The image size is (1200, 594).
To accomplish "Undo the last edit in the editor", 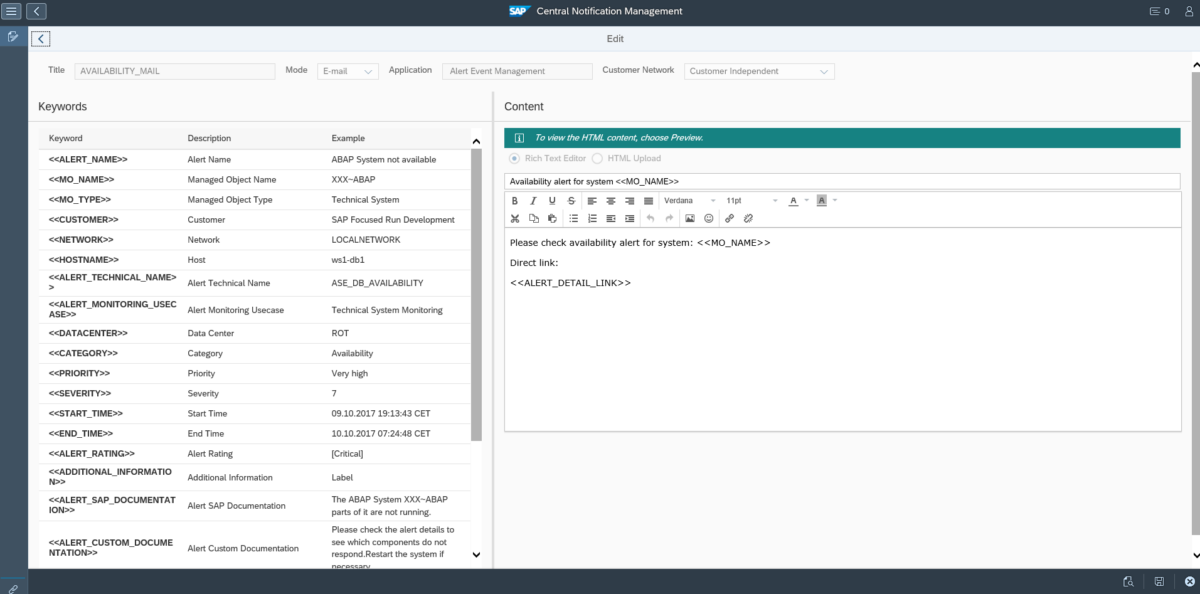I will click(650, 218).
